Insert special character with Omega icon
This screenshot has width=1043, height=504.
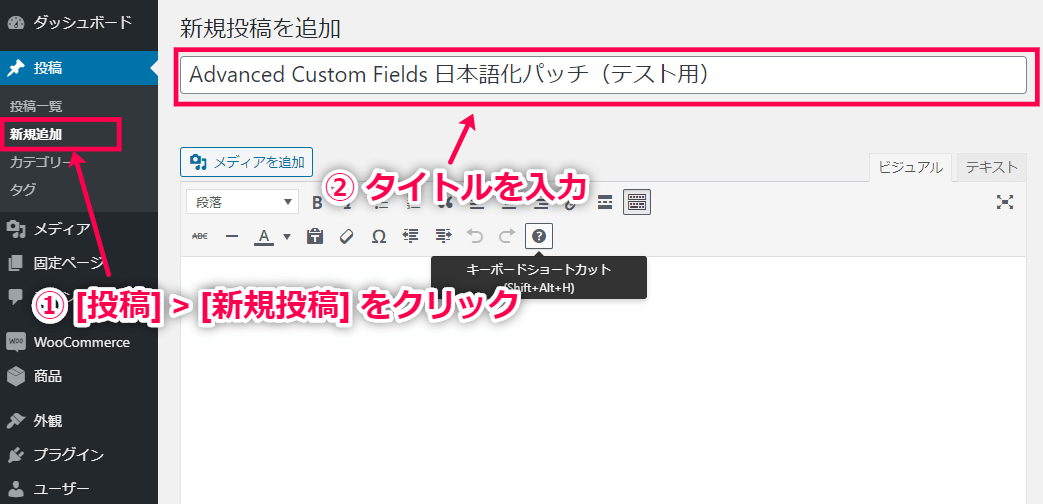point(378,236)
